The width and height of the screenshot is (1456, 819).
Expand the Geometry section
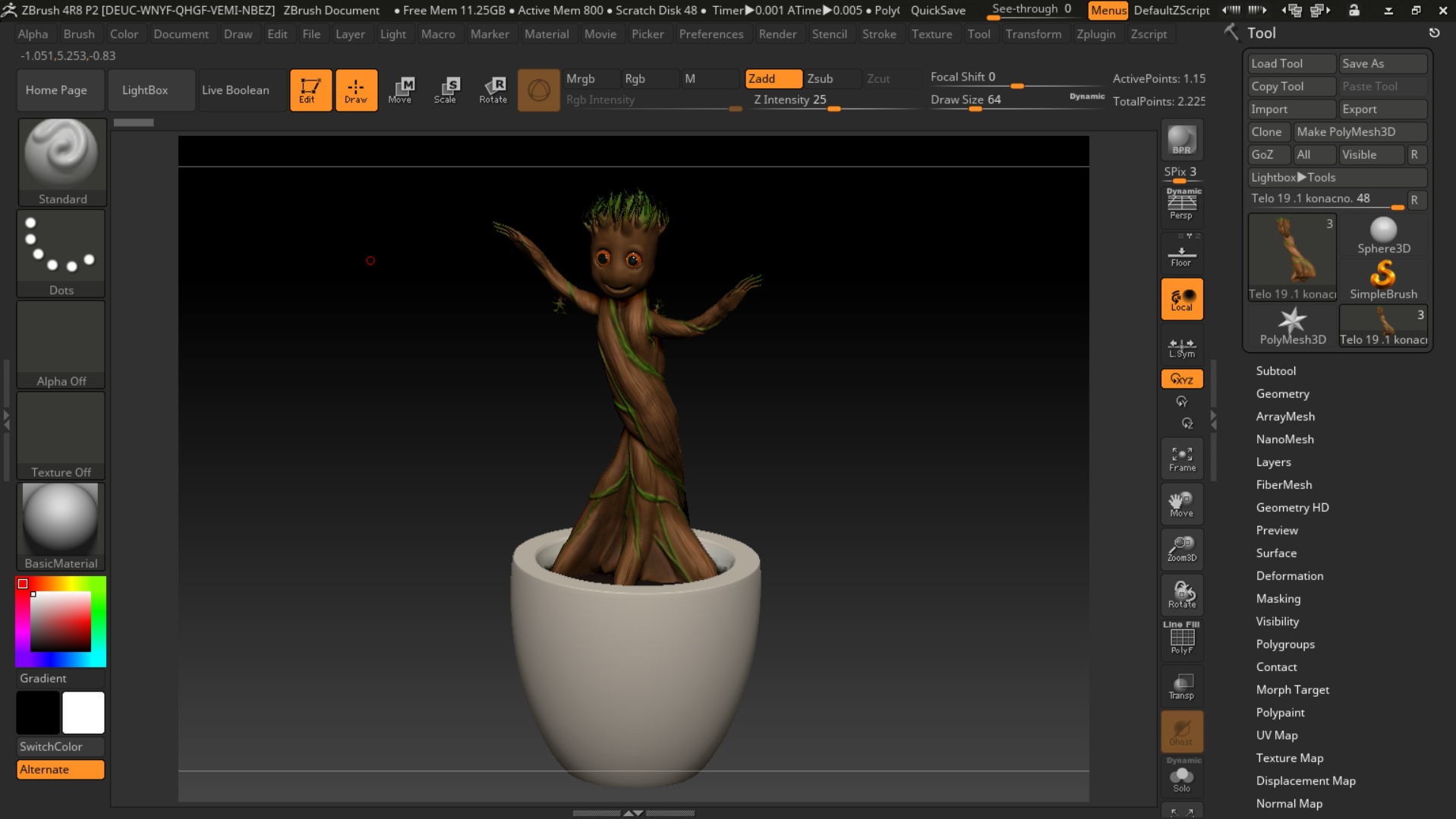(x=1282, y=393)
